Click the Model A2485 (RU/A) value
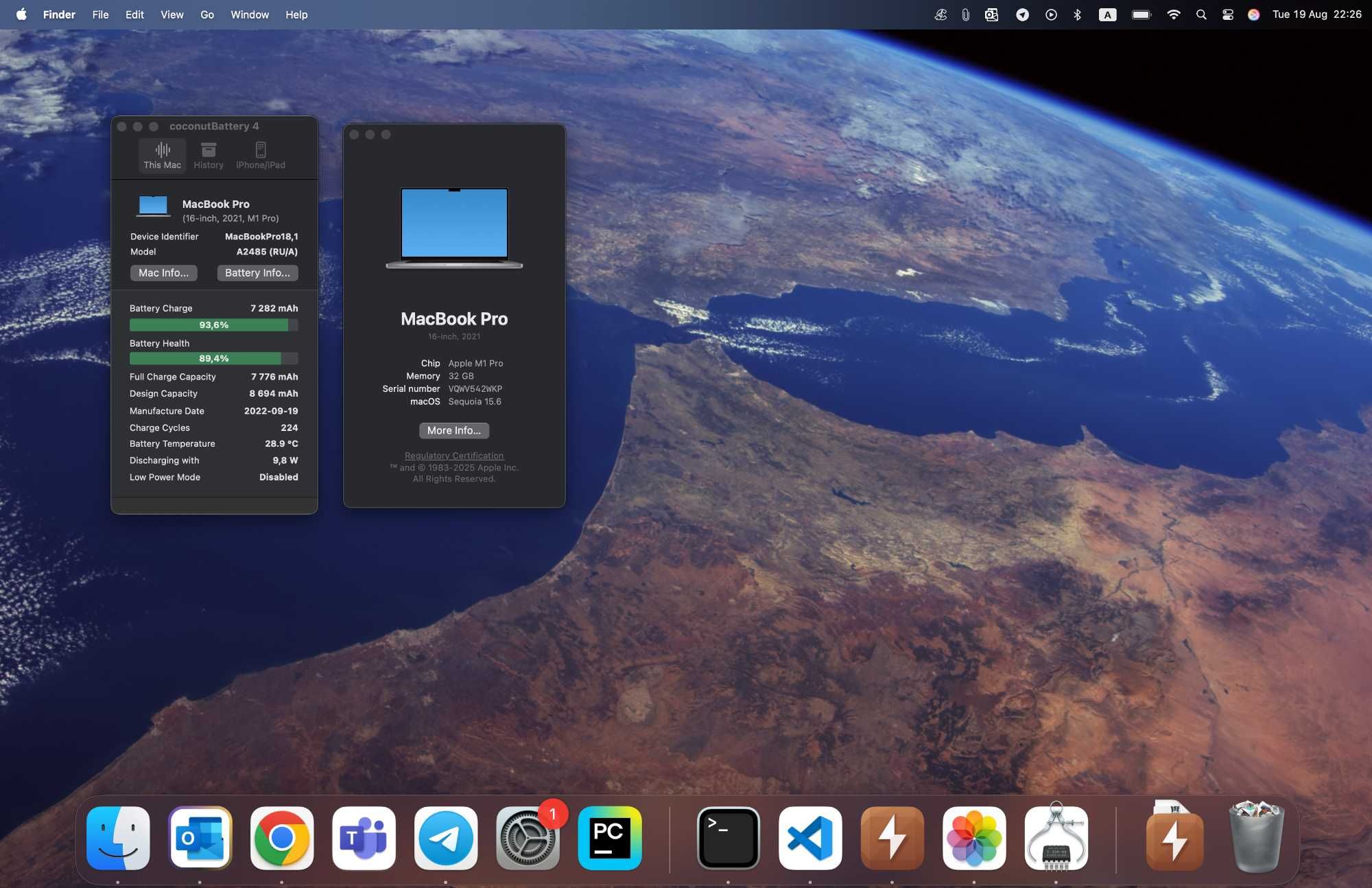The image size is (1372, 888). pos(267,252)
